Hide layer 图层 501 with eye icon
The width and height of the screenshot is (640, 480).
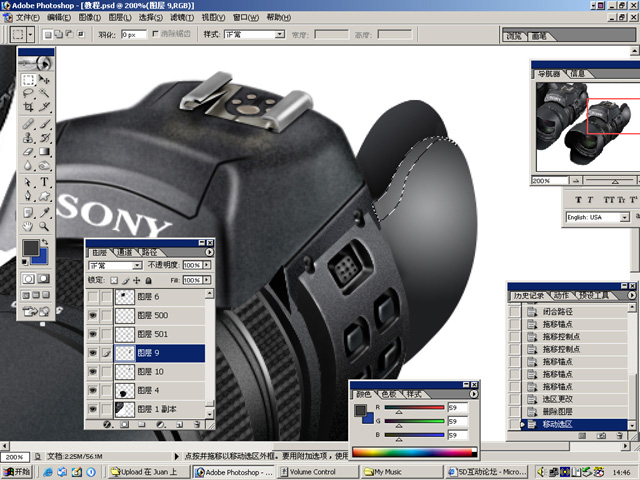click(x=93, y=334)
